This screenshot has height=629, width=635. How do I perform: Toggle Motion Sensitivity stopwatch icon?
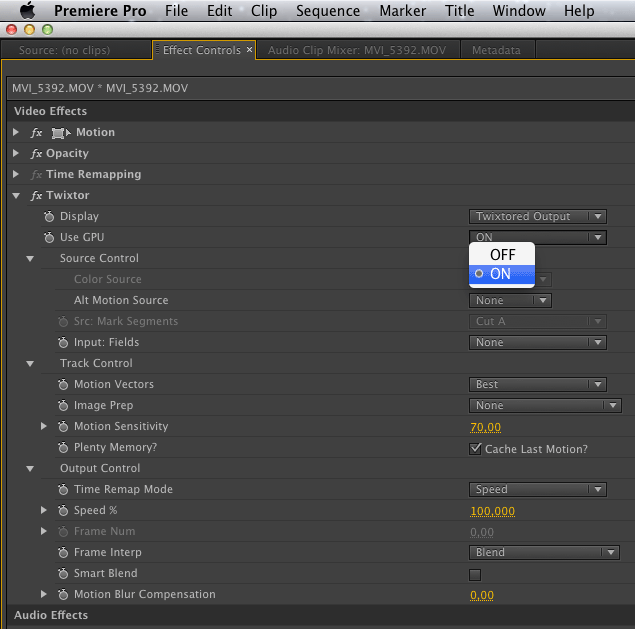click(x=63, y=426)
